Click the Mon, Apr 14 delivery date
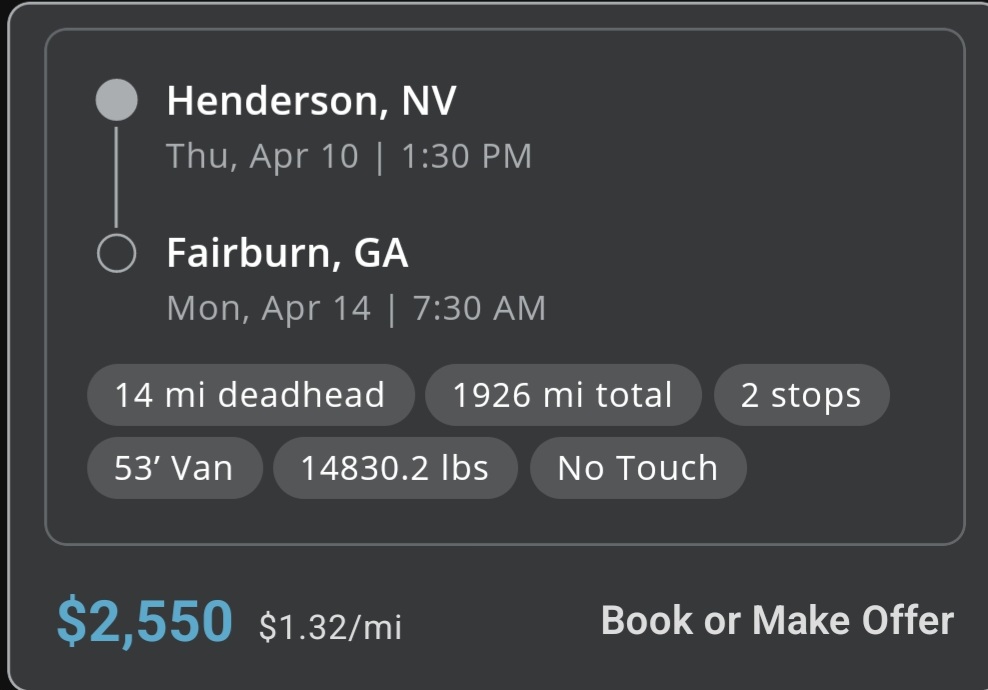The width and height of the screenshot is (988, 690). (x=268, y=308)
